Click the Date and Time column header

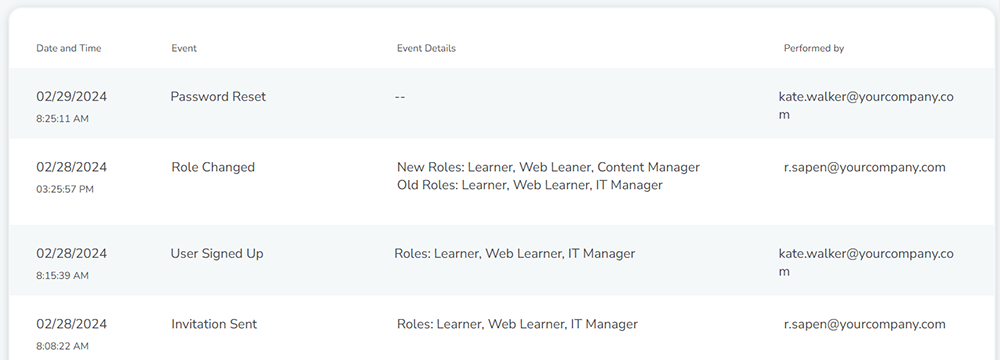68,48
